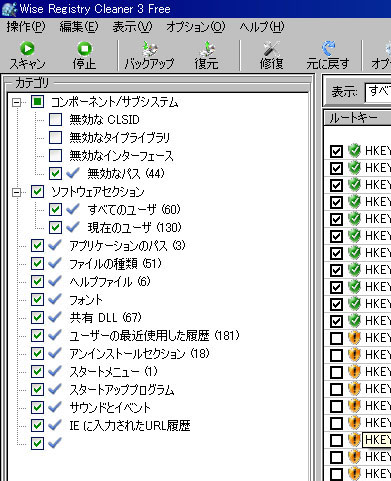Select アンインストールセクション (18) tree item
The width and height of the screenshot is (391, 481).
coord(139,354)
